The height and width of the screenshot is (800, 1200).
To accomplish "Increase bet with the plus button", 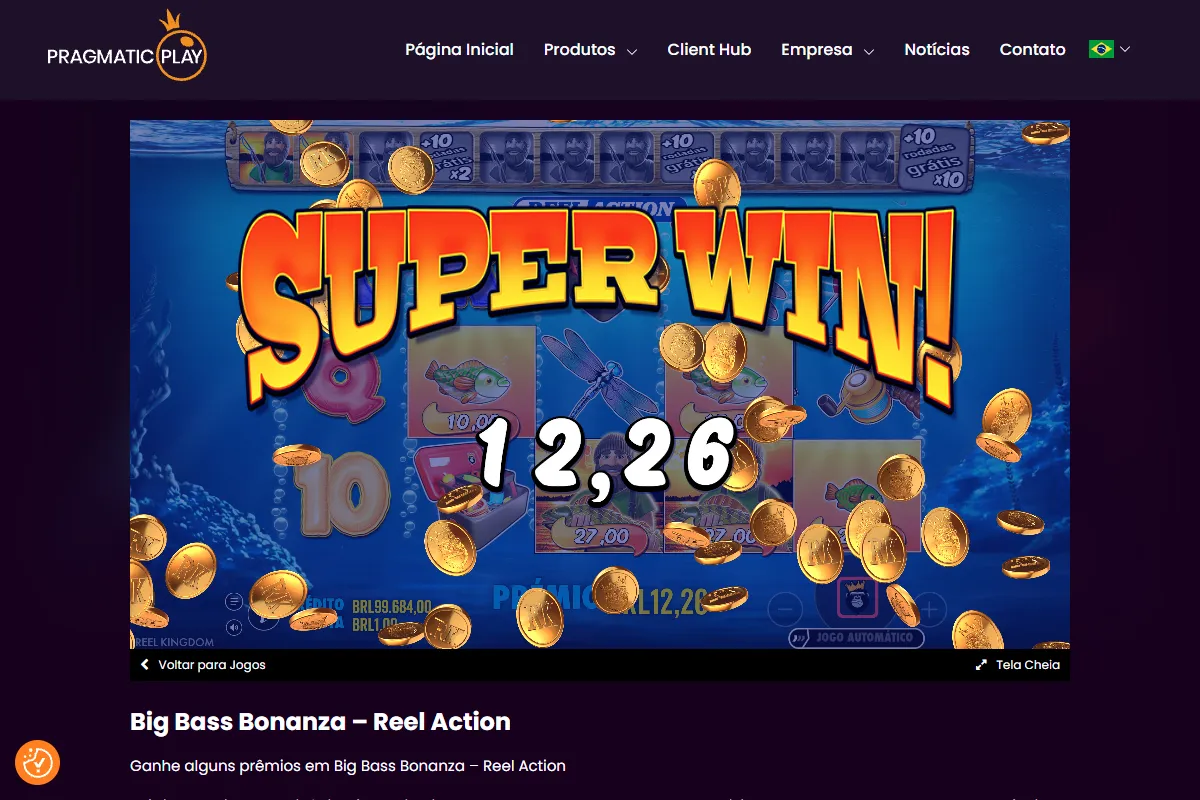I will pos(930,608).
